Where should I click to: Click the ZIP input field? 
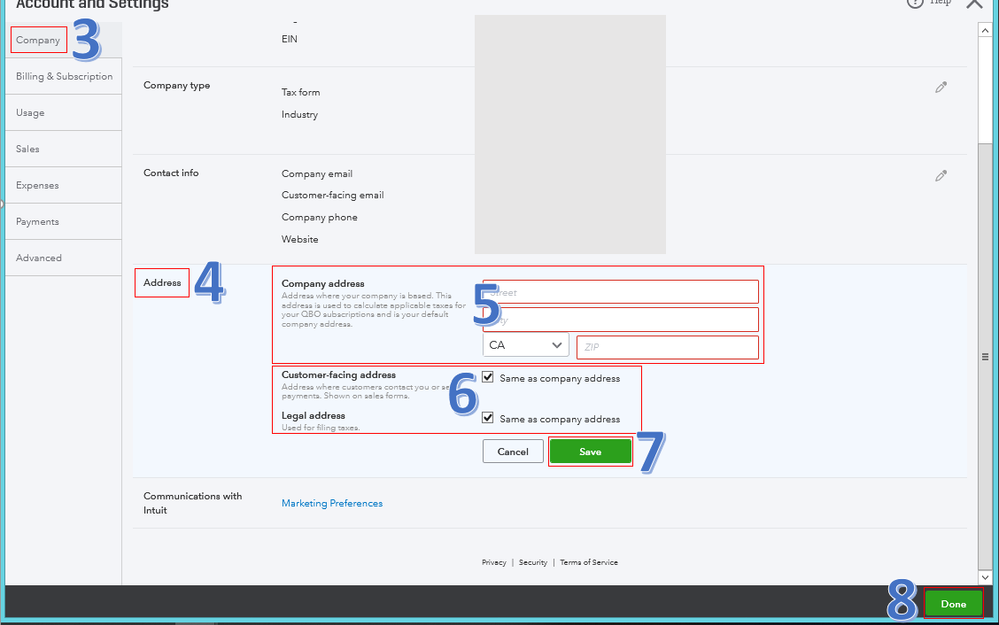pos(668,347)
